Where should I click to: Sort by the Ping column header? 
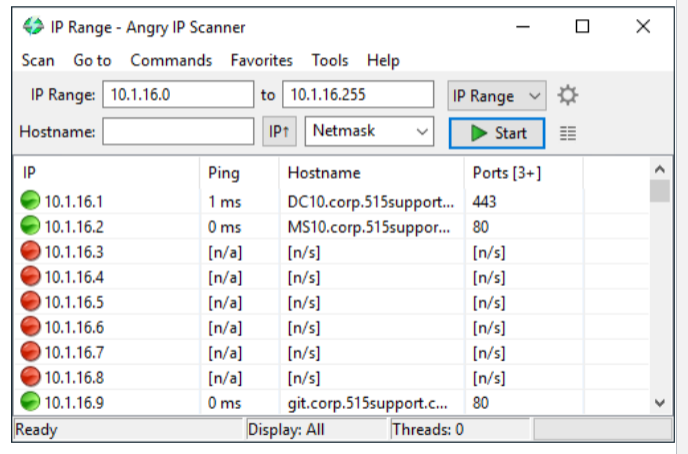click(239, 173)
